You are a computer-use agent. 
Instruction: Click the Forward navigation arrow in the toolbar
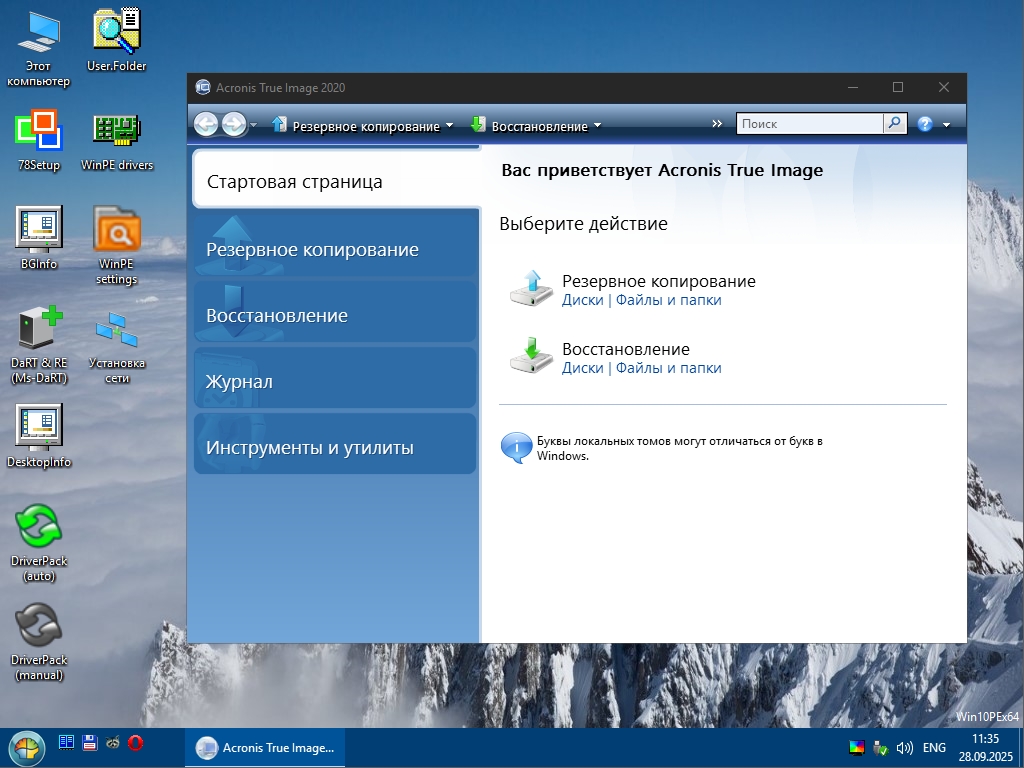point(233,124)
